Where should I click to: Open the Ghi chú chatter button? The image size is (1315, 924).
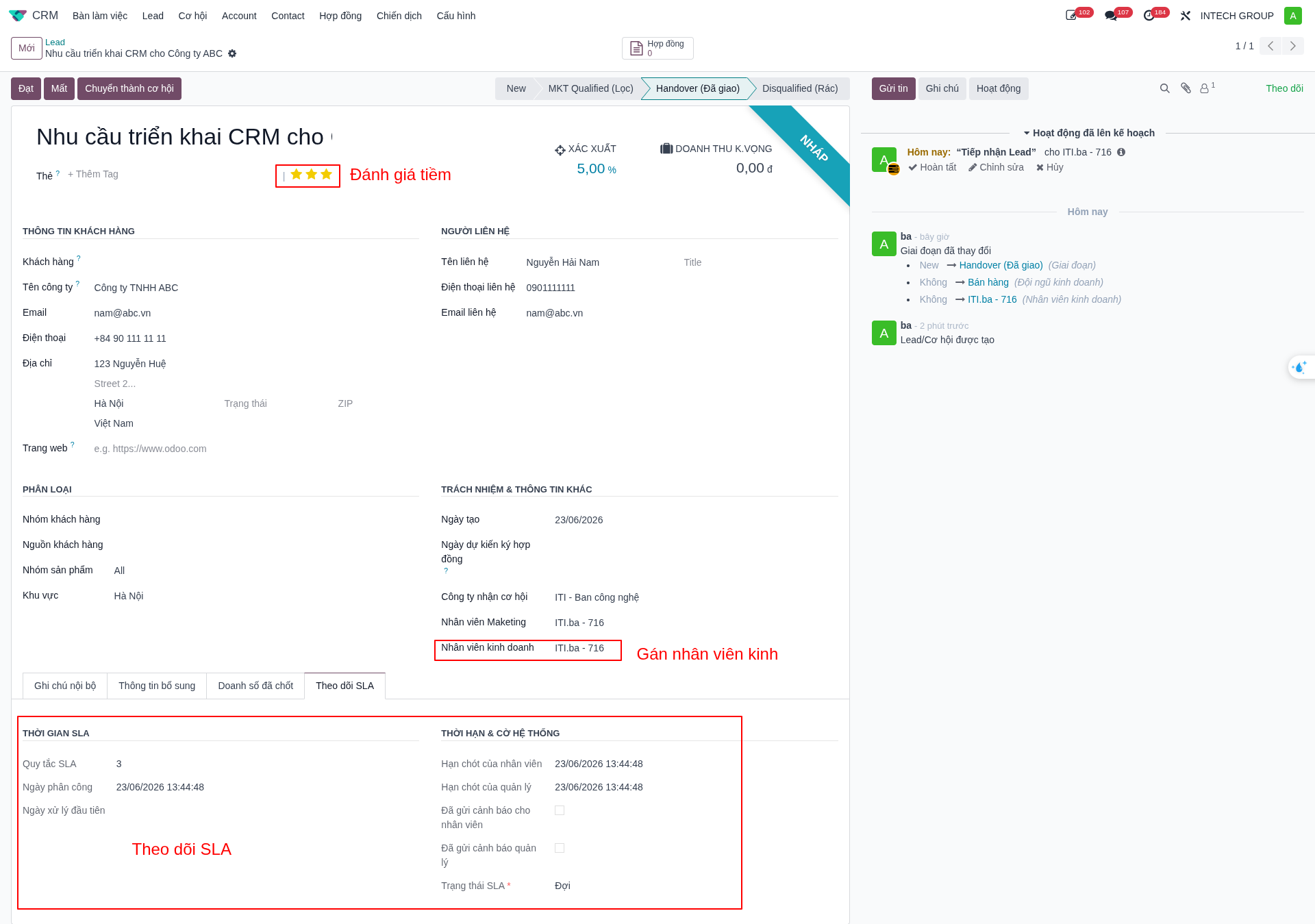tap(942, 88)
